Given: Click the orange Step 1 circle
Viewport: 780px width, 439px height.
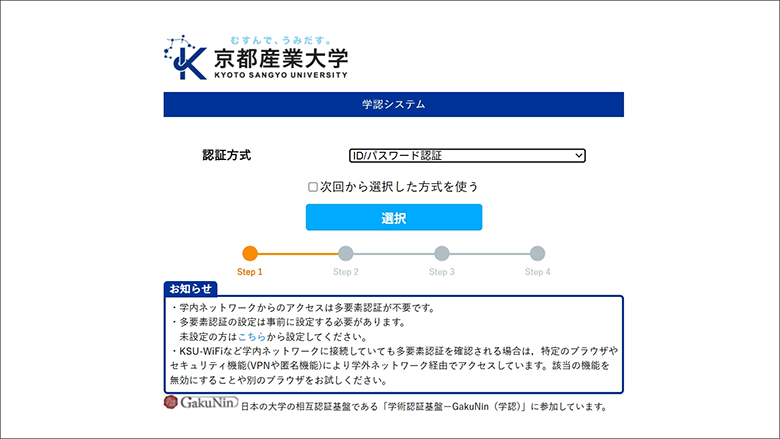Looking at the screenshot, I should tap(250, 254).
